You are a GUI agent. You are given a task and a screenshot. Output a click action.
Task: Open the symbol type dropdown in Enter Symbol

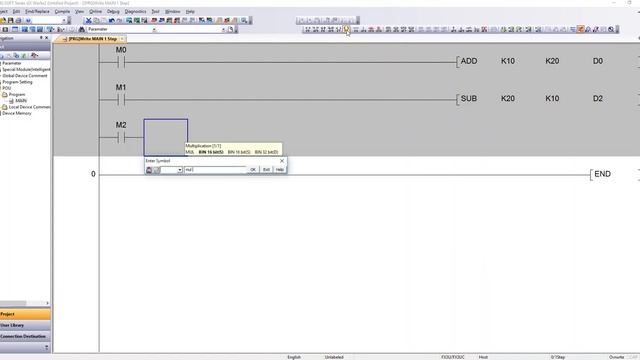(180, 170)
